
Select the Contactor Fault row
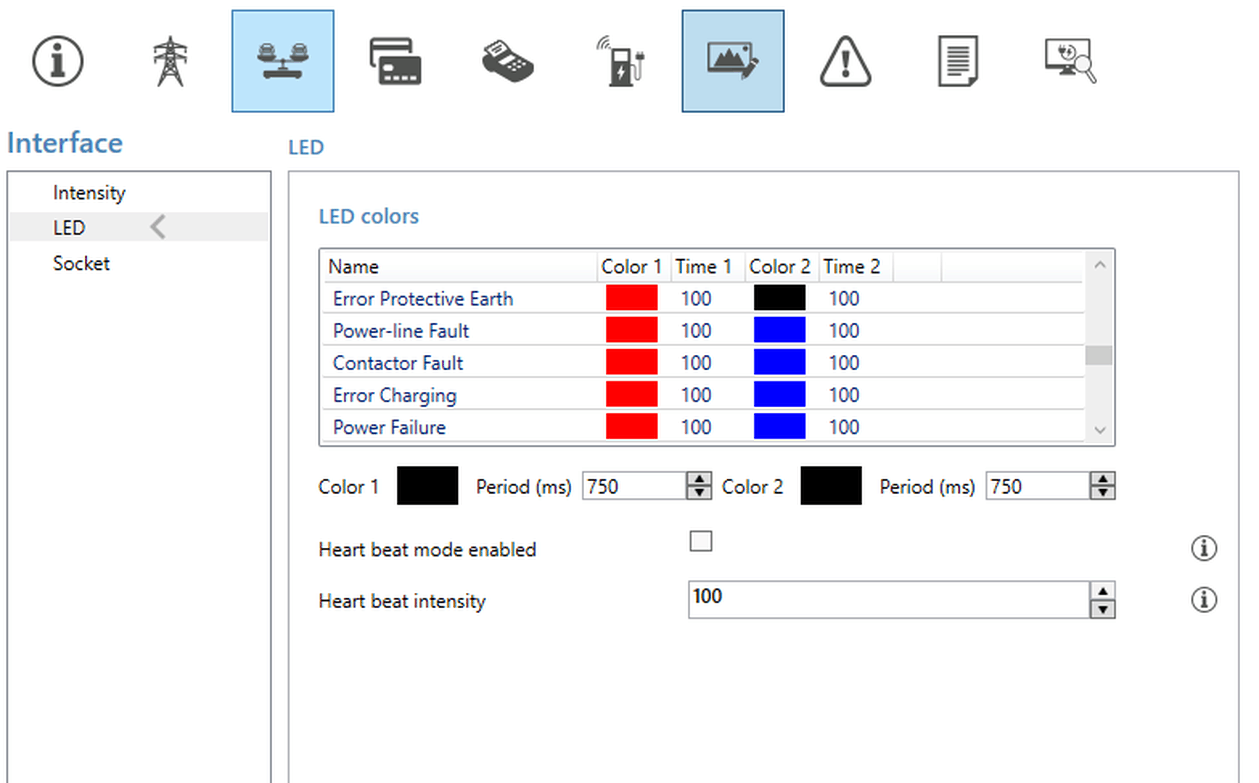(702, 362)
